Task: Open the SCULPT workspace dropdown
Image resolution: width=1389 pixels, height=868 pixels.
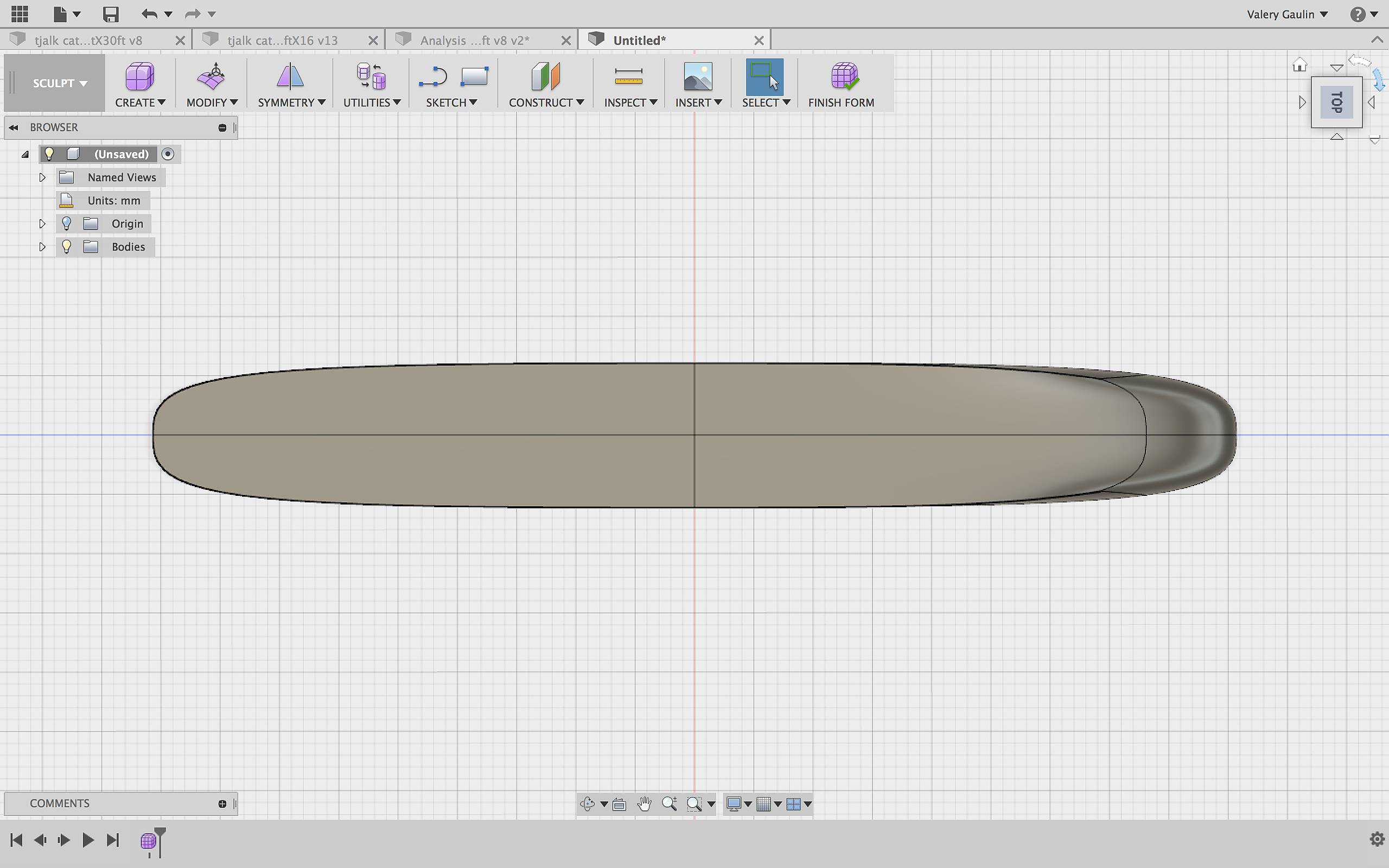Action: 59,83
